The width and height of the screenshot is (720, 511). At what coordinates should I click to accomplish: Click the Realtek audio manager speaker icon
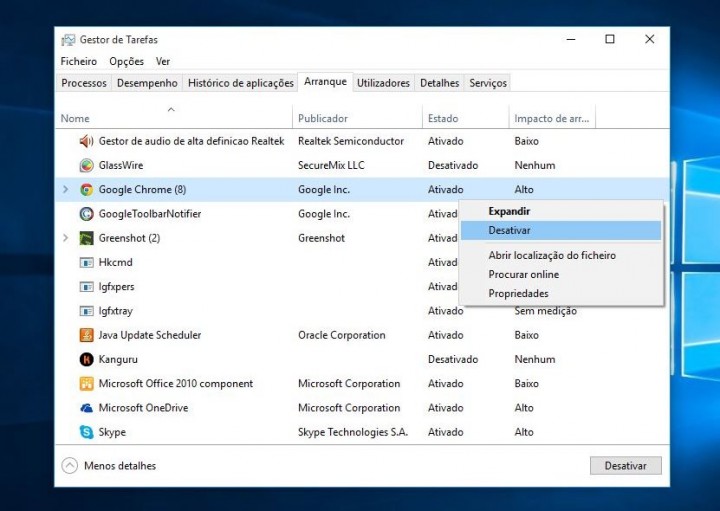point(86,141)
